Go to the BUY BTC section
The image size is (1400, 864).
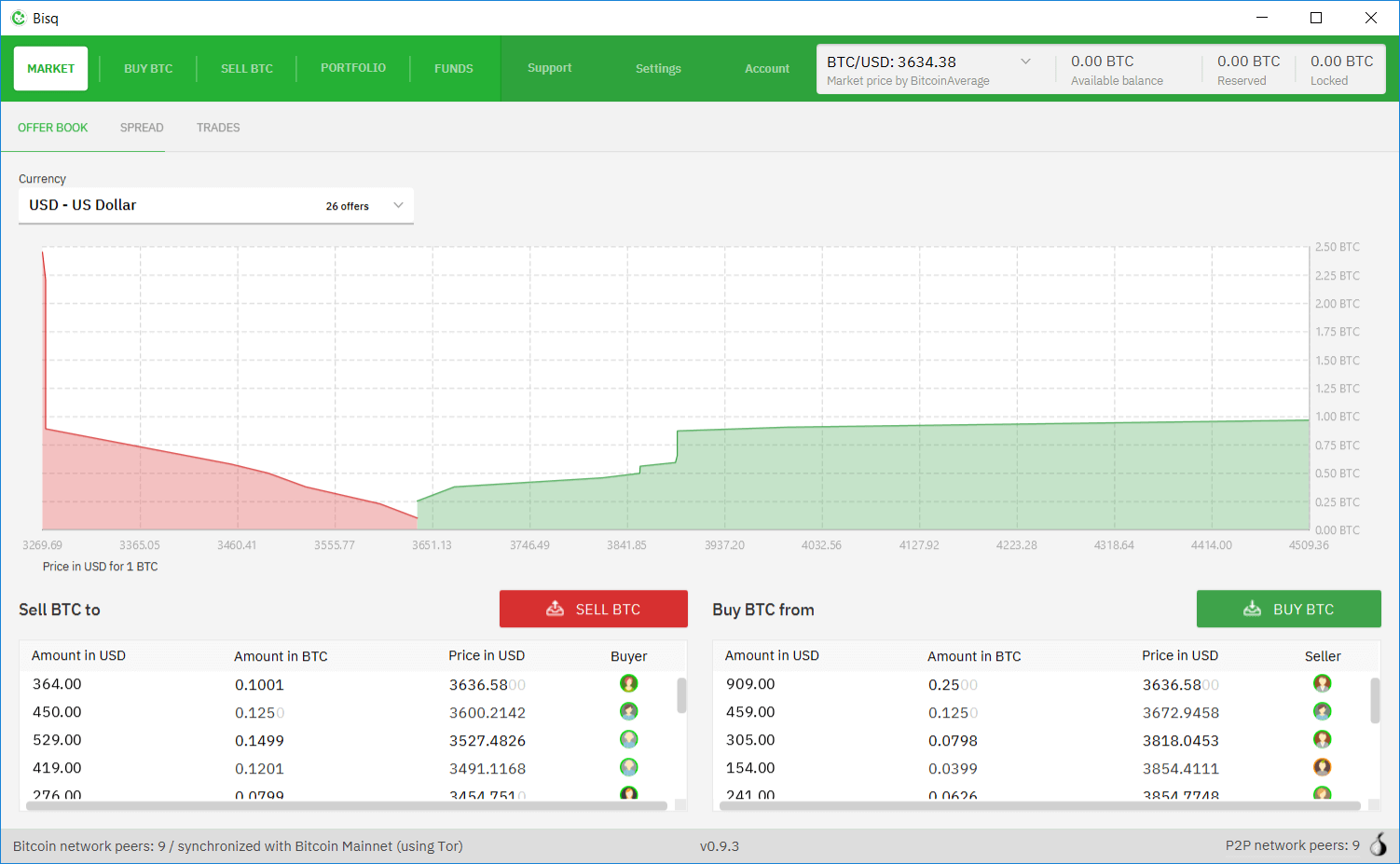pyautogui.click(x=148, y=68)
